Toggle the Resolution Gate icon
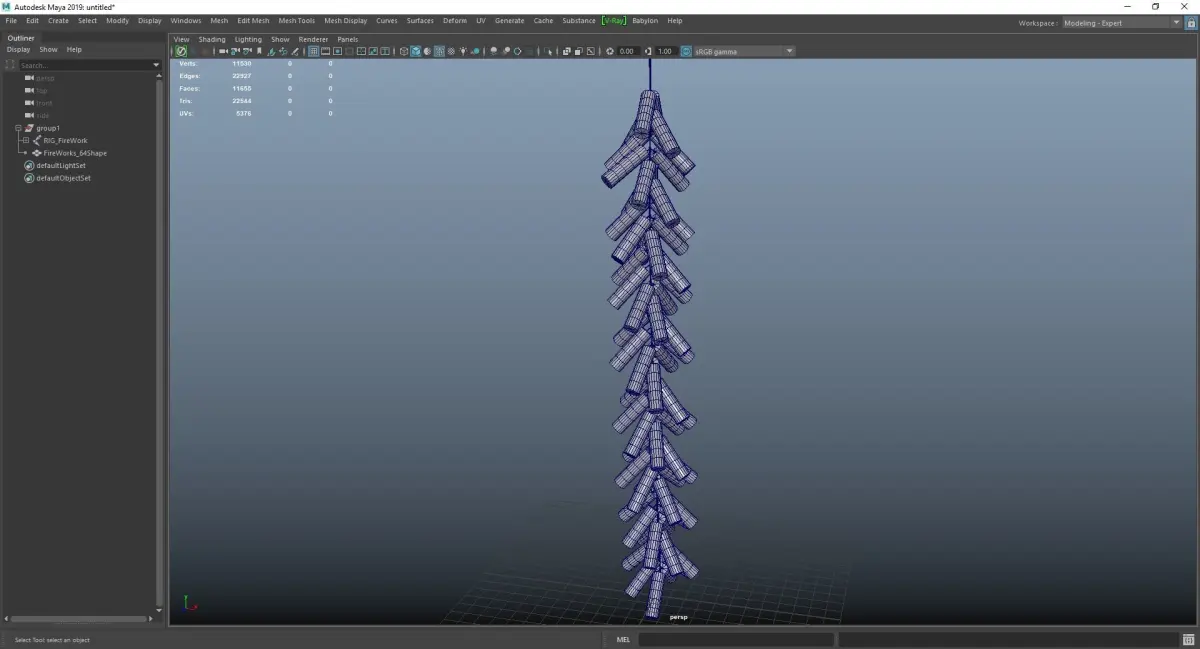This screenshot has height=649, width=1200. click(337, 51)
